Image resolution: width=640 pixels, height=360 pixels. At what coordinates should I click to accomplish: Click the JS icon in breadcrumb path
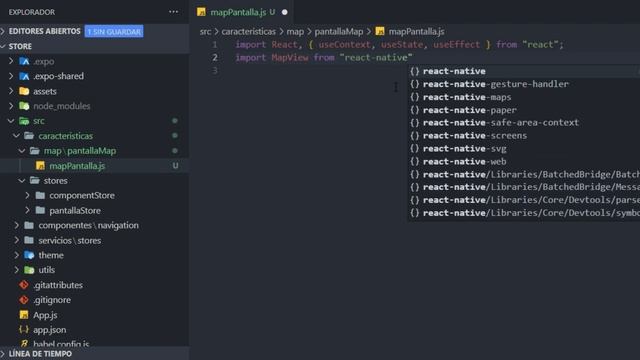pos(380,31)
